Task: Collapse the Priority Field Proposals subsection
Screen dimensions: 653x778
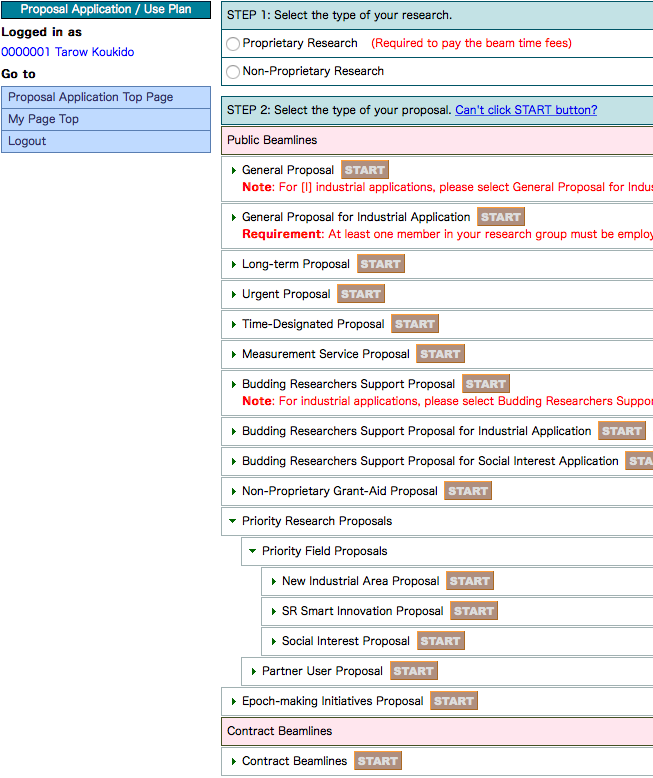Action: pos(253,551)
